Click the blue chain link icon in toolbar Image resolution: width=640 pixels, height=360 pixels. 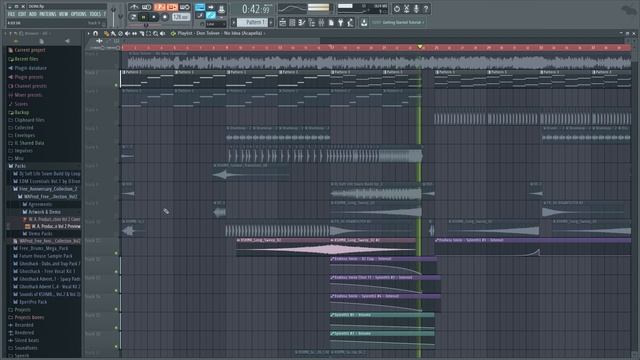point(211,16)
